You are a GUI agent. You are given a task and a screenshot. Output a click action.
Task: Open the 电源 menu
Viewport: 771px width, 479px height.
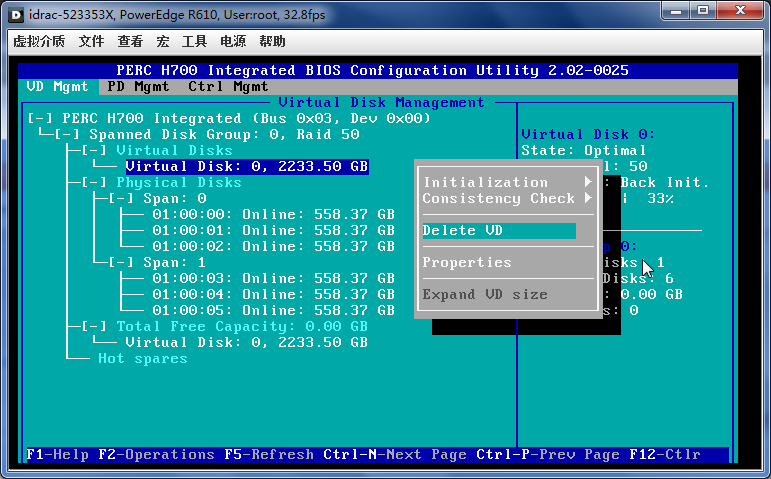click(233, 41)
